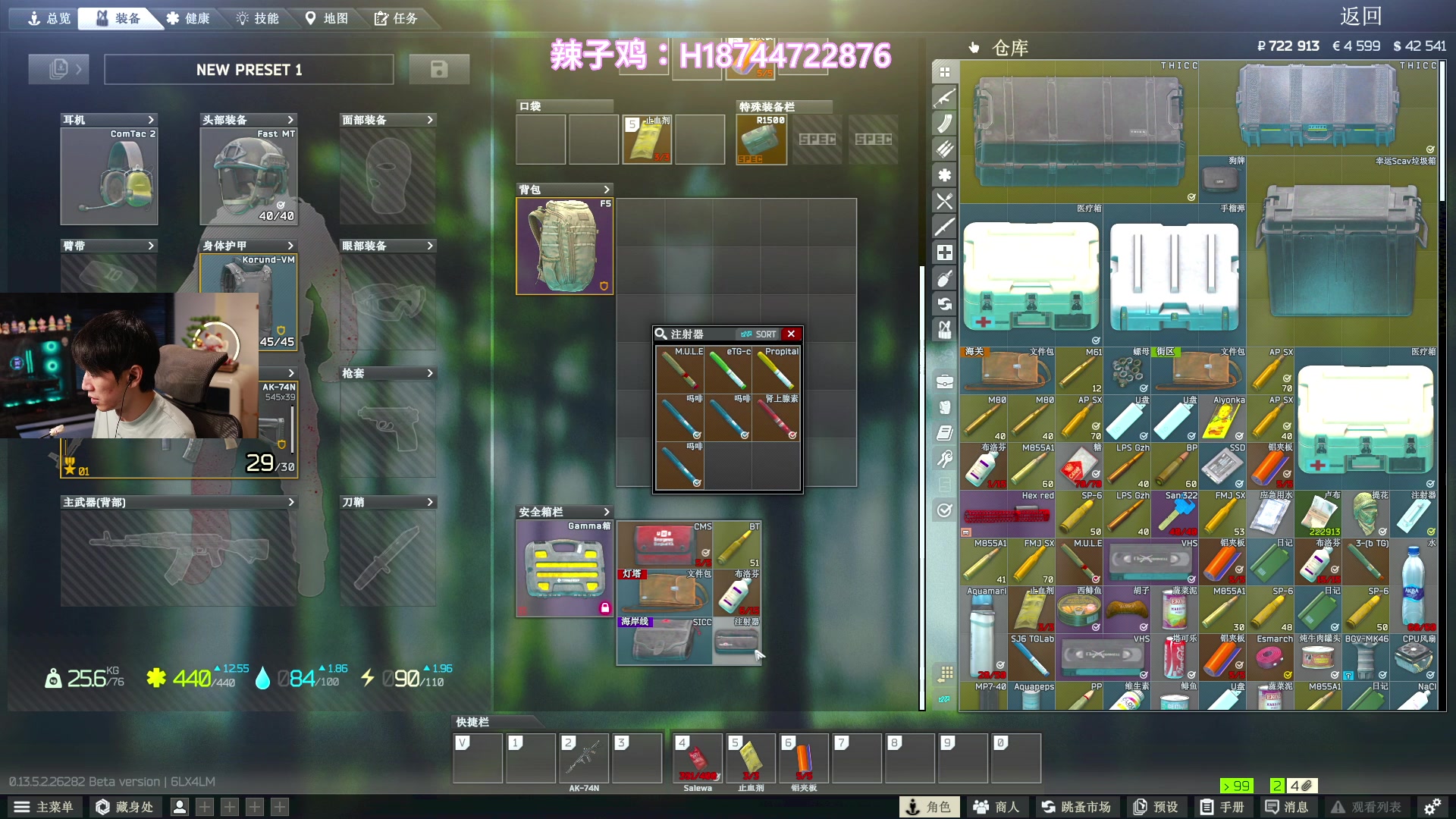
Task: Open the preset list dropdown button
Action: coord(58,69)
